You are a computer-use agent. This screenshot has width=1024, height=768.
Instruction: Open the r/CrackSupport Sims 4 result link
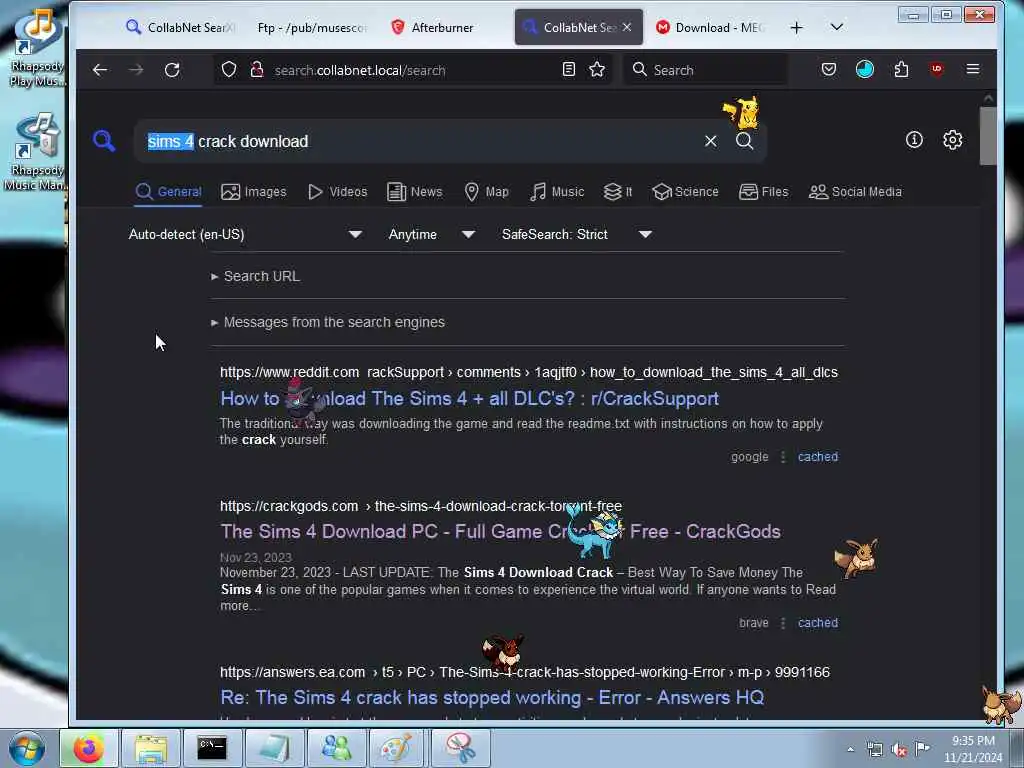(x=470, y=398)
